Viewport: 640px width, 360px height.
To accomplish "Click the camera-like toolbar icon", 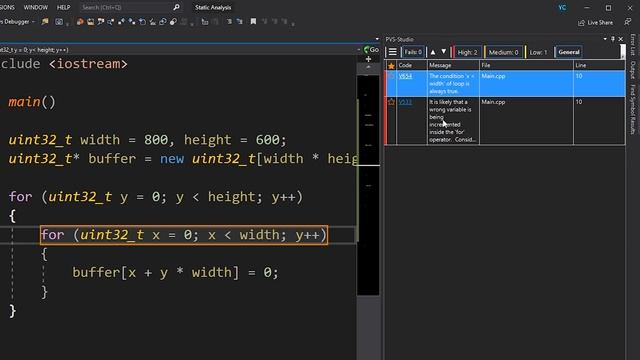I will (x=59, y=22).
